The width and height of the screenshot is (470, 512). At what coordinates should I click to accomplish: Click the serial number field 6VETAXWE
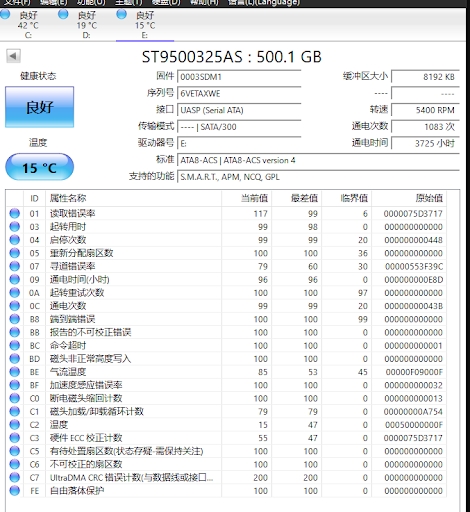(239, 94)
